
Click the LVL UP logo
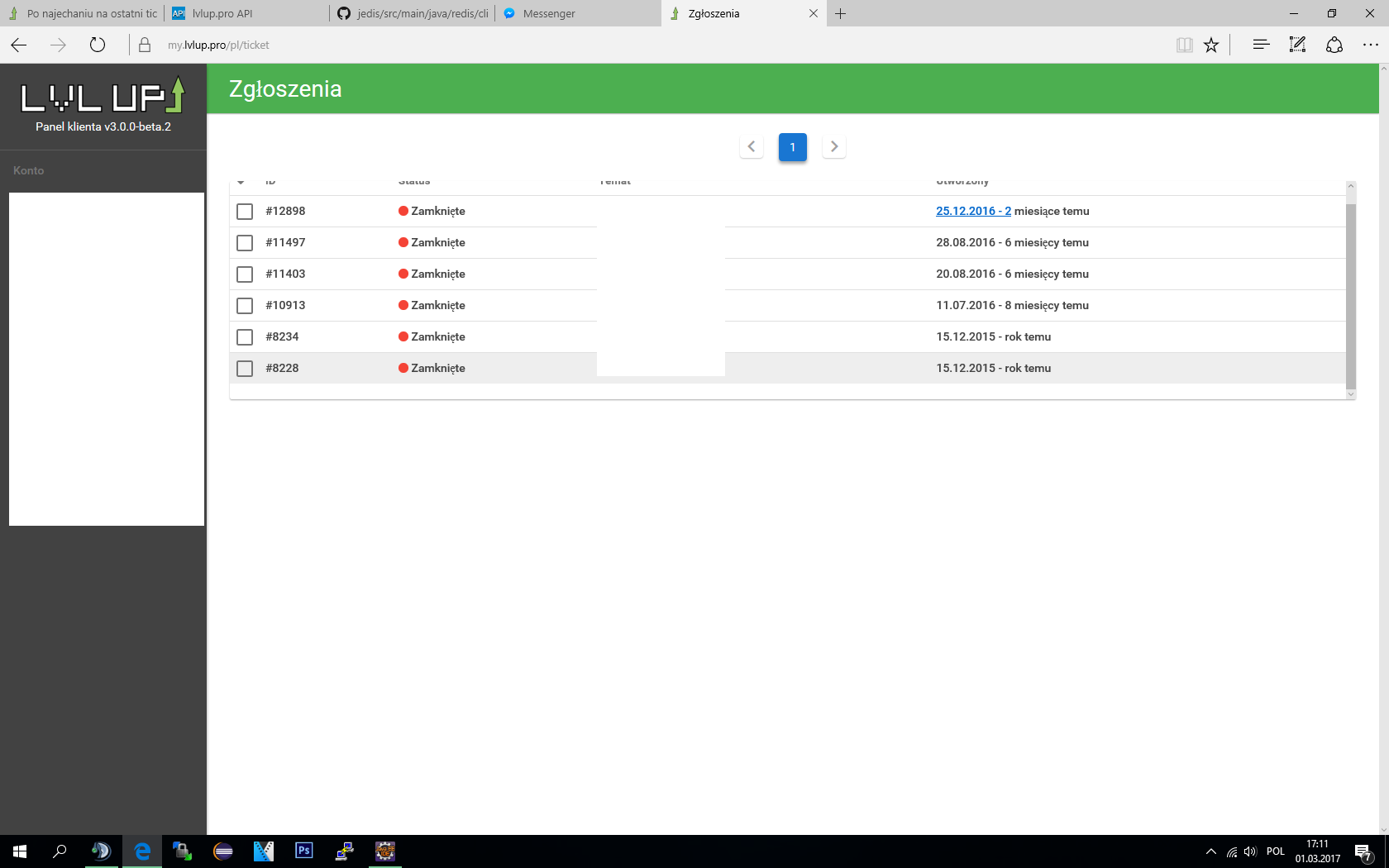(103, 96)
